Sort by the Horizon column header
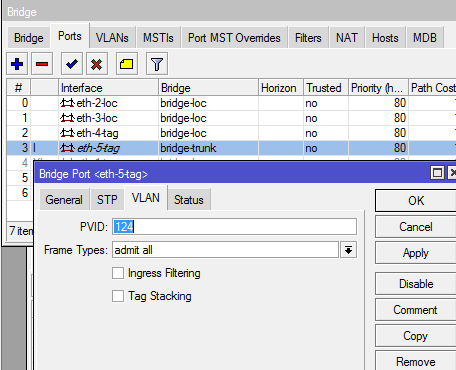Screen dimensions: 456x370 tap(281, 88)
